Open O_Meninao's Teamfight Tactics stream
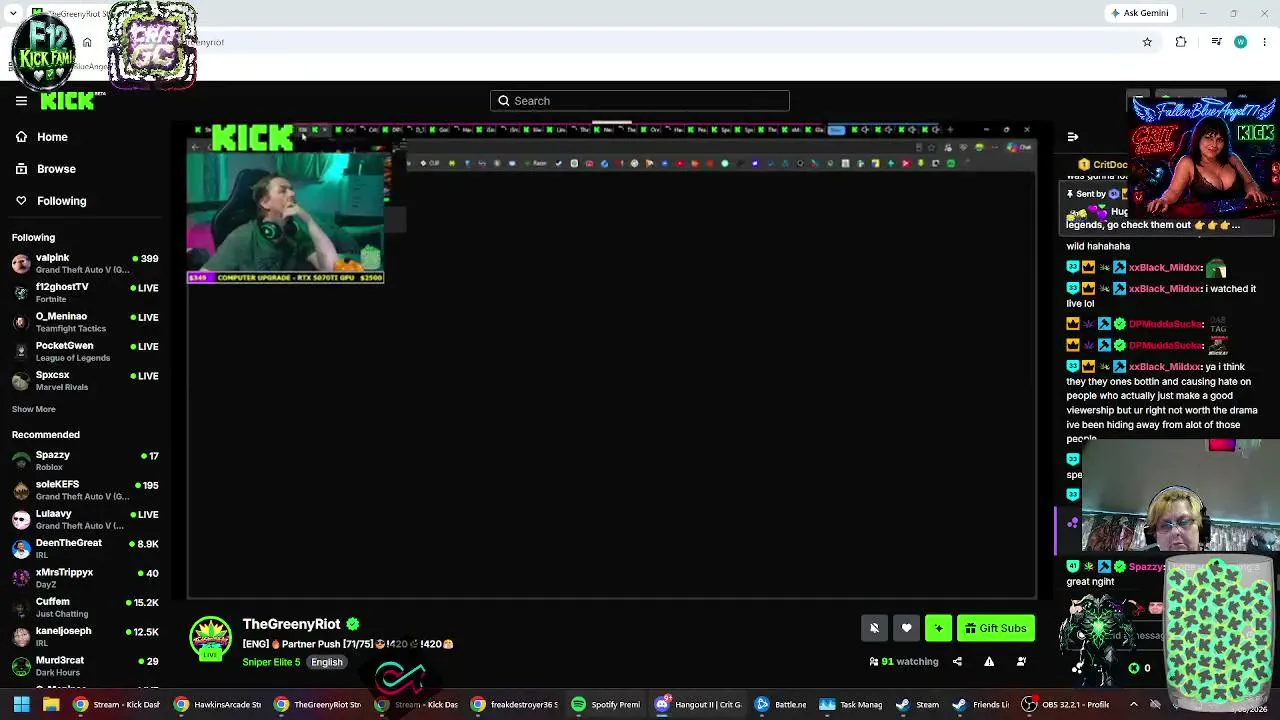1280x720 pixels. click(x=85, y=322)
